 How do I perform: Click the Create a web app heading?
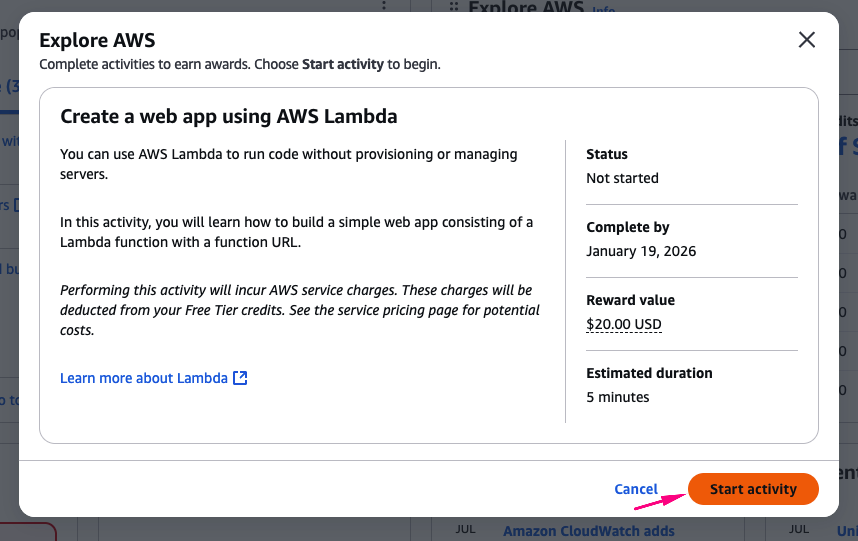click(229, 116)
